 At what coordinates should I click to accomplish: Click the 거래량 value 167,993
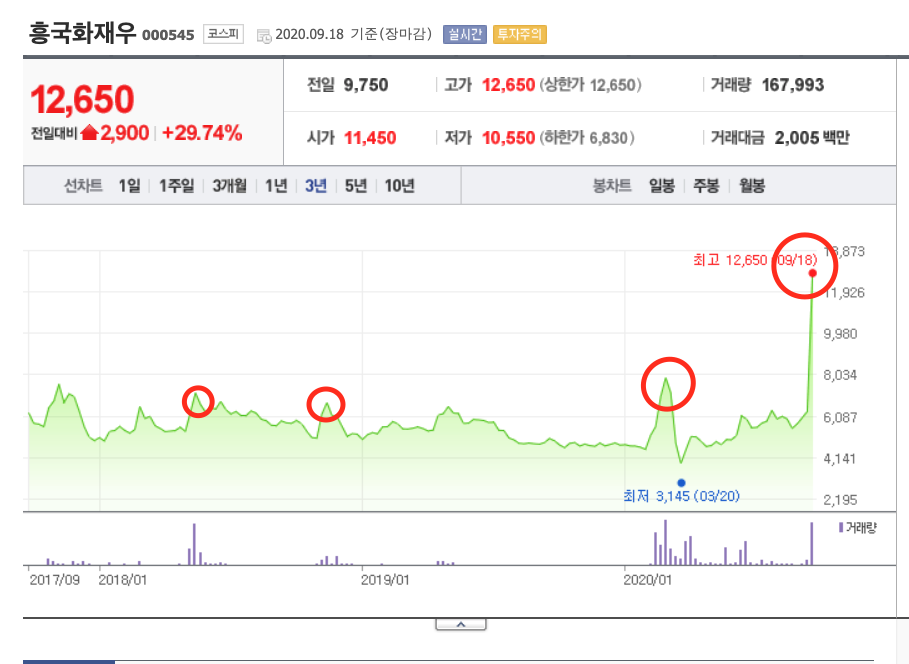coord(792,85)
